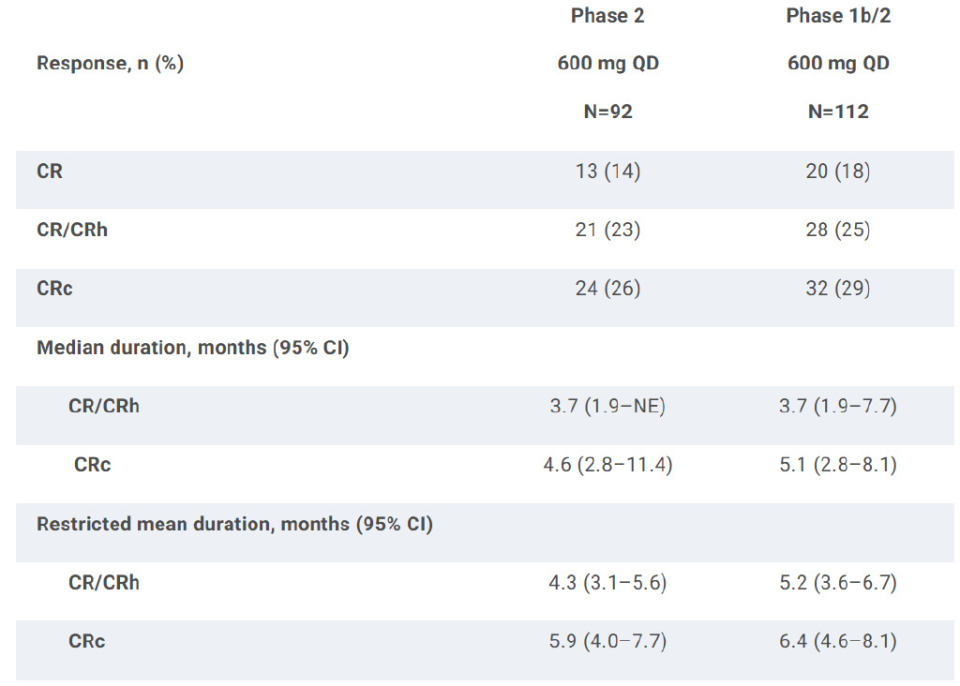Viewport: 960px width, 686px height.
Task: Select the CRc value "24 (26)"
Action: [x=608, y=289]
